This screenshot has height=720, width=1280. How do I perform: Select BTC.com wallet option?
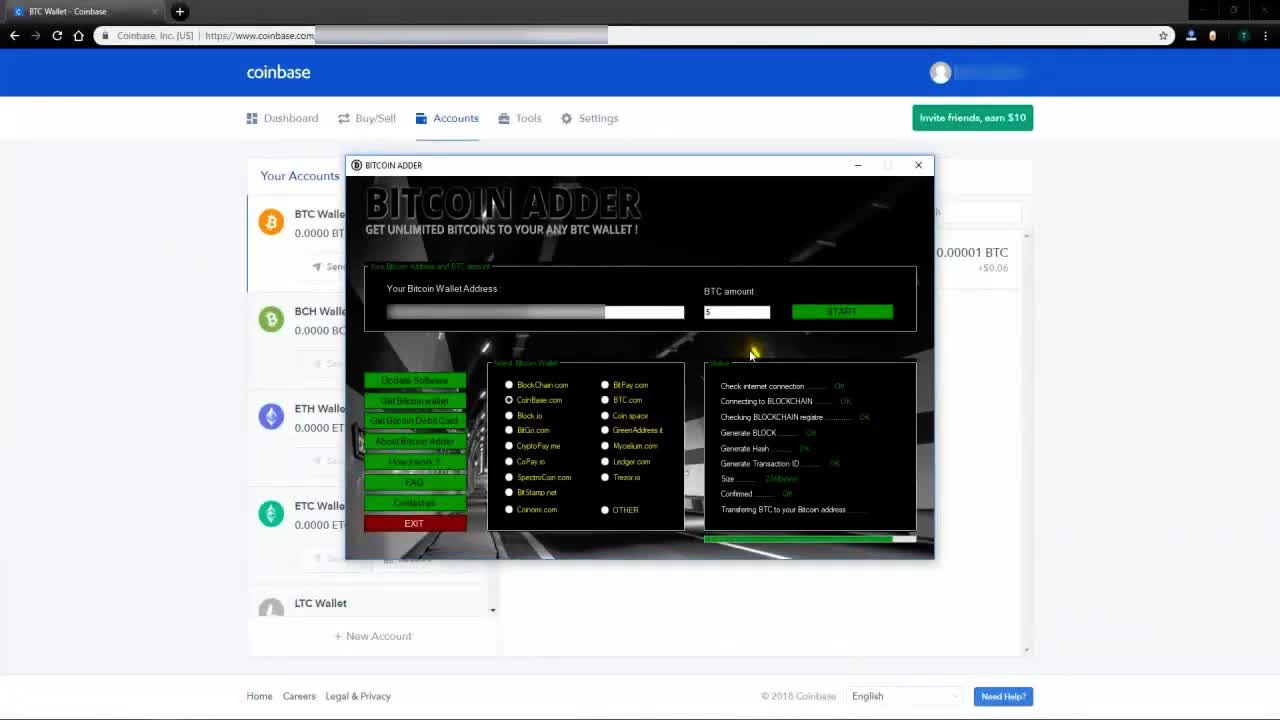pos(605,400)
